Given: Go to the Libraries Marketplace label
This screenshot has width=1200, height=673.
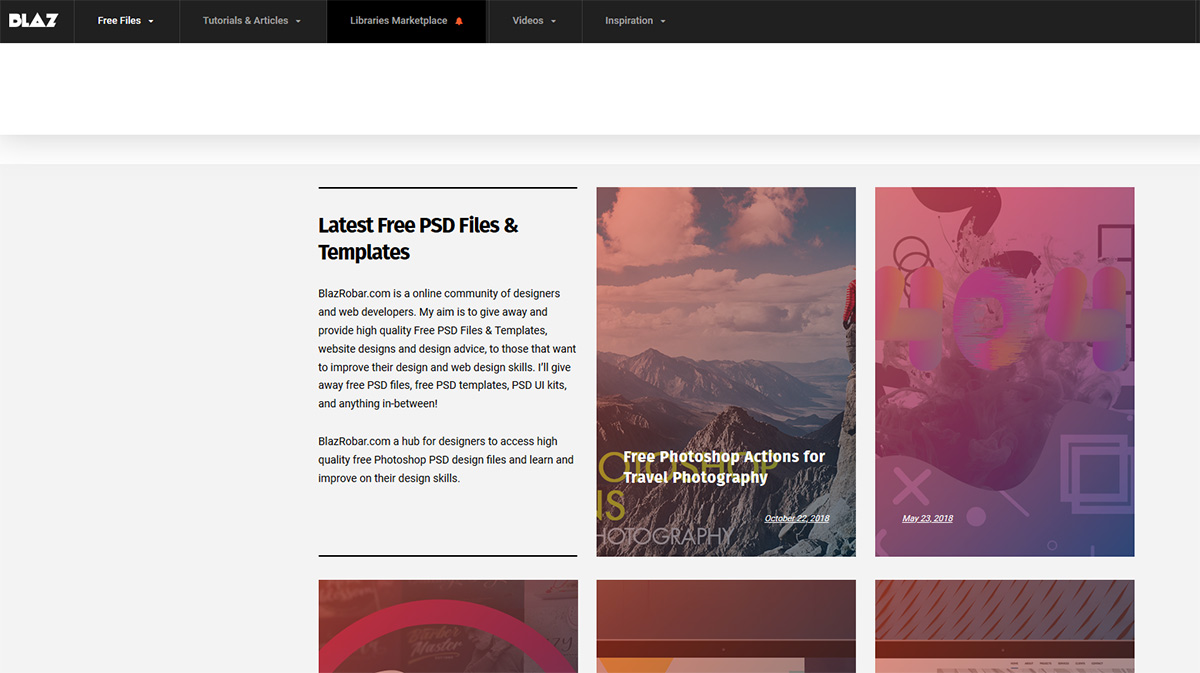Looking at the screenshot, I should point(399,21).
